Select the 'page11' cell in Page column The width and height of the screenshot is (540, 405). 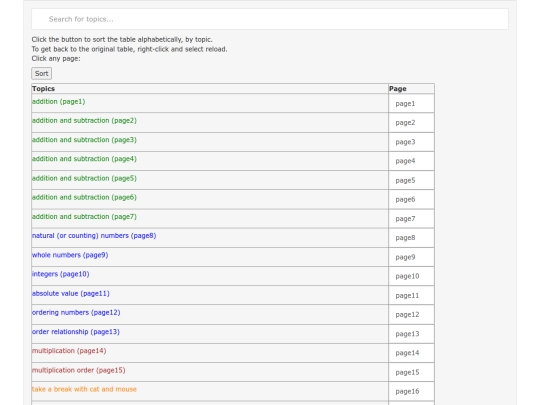[x=411, y=295]
